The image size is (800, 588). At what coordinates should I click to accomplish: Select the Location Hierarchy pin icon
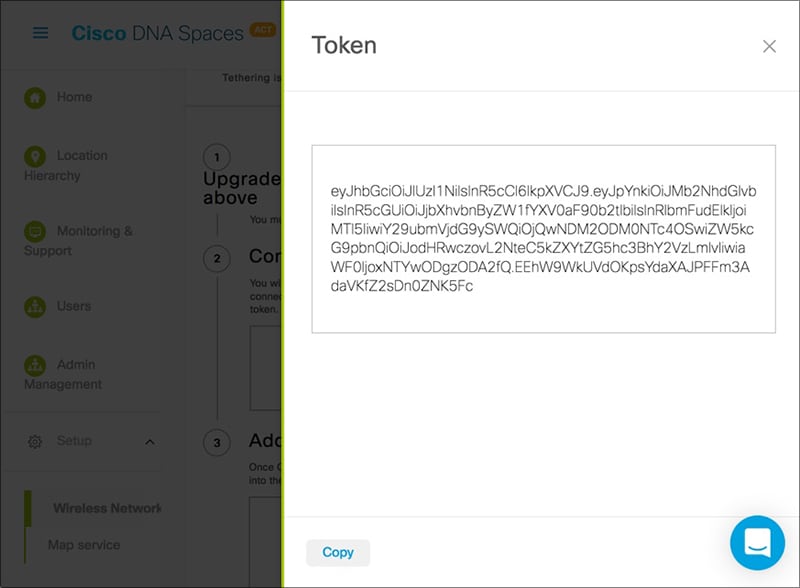pos(35,156)
